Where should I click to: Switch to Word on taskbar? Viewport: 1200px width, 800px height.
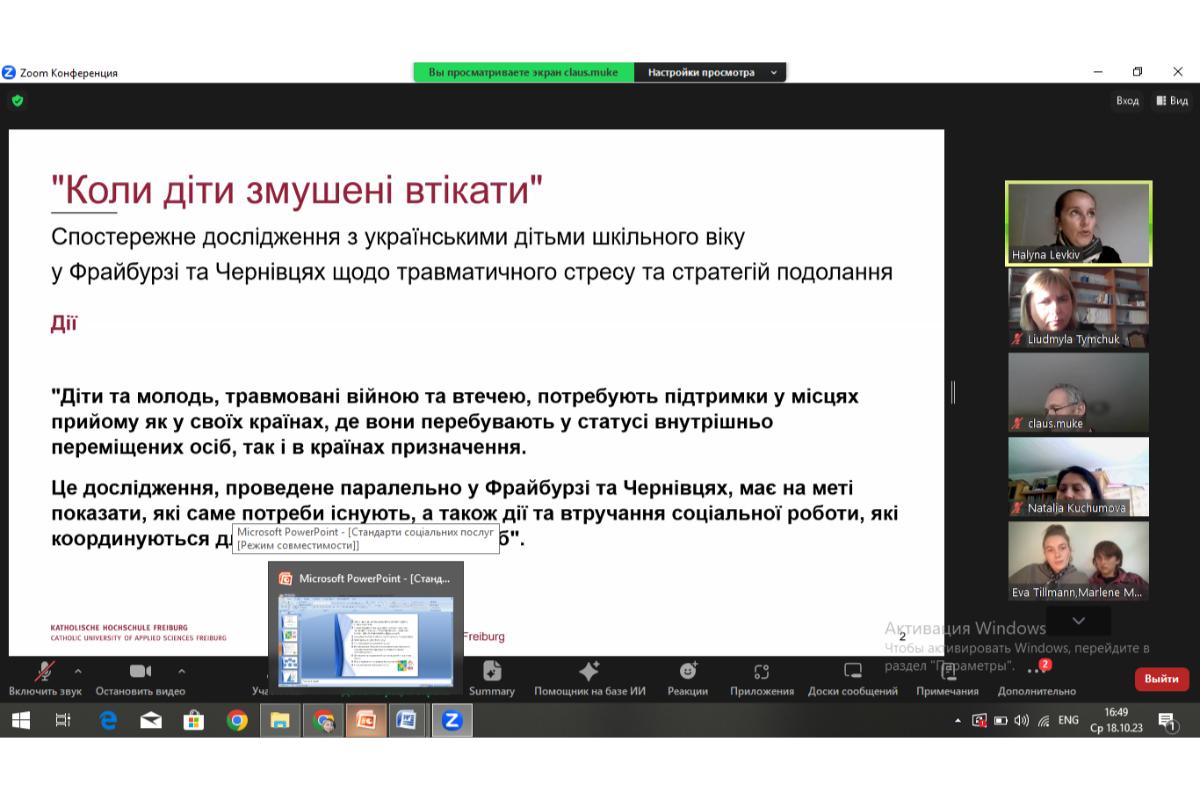pyautogui.click(x=408, y=720)
